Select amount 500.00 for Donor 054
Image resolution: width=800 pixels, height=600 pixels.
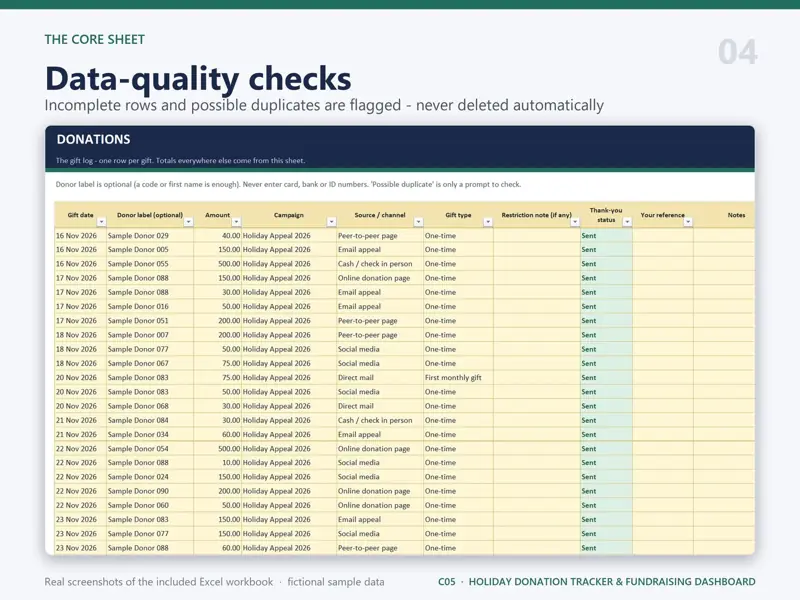pos(217,449)
